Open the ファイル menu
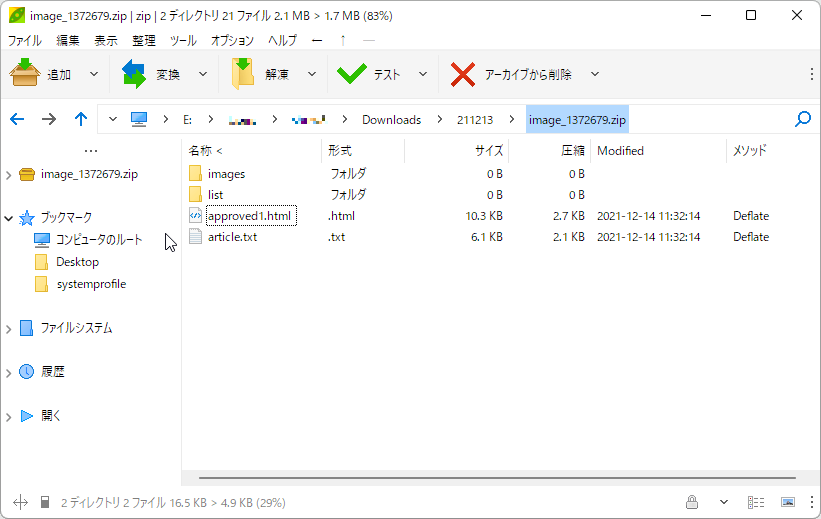Screen dimensions: 821x519 point(25,40)
